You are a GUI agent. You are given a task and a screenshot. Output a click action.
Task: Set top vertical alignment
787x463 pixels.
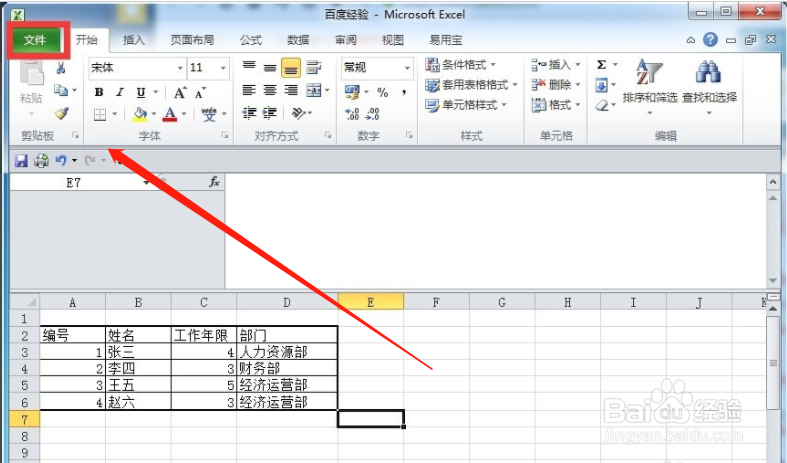click(249, 67)
